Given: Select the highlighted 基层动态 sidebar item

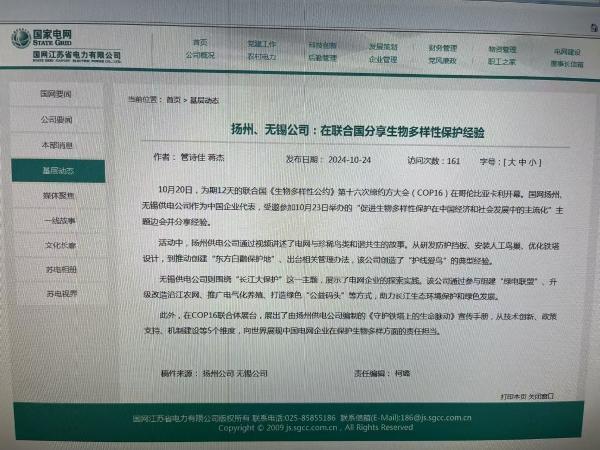Looking at the screenshot, I should coord(57,170).
